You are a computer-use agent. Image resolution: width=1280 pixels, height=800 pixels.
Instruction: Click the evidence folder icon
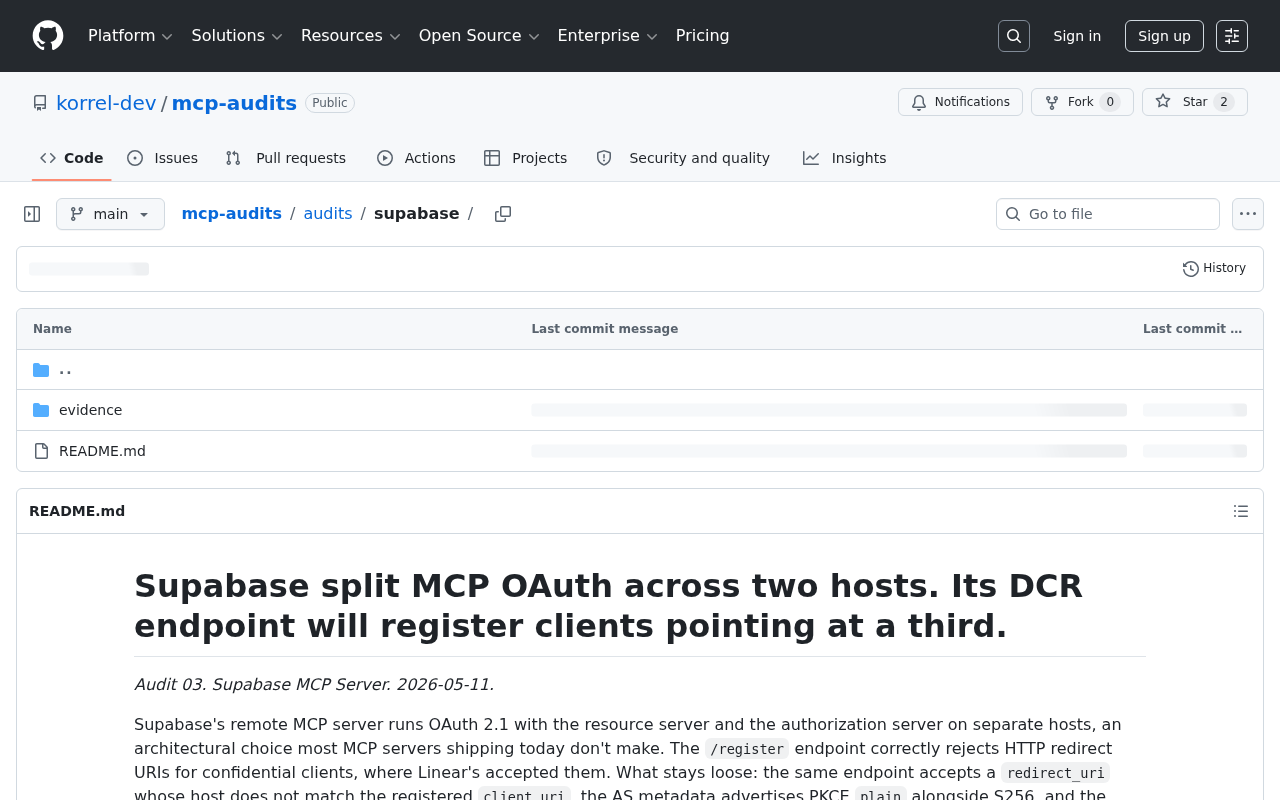pyautogui.click(x=41, y=410)
